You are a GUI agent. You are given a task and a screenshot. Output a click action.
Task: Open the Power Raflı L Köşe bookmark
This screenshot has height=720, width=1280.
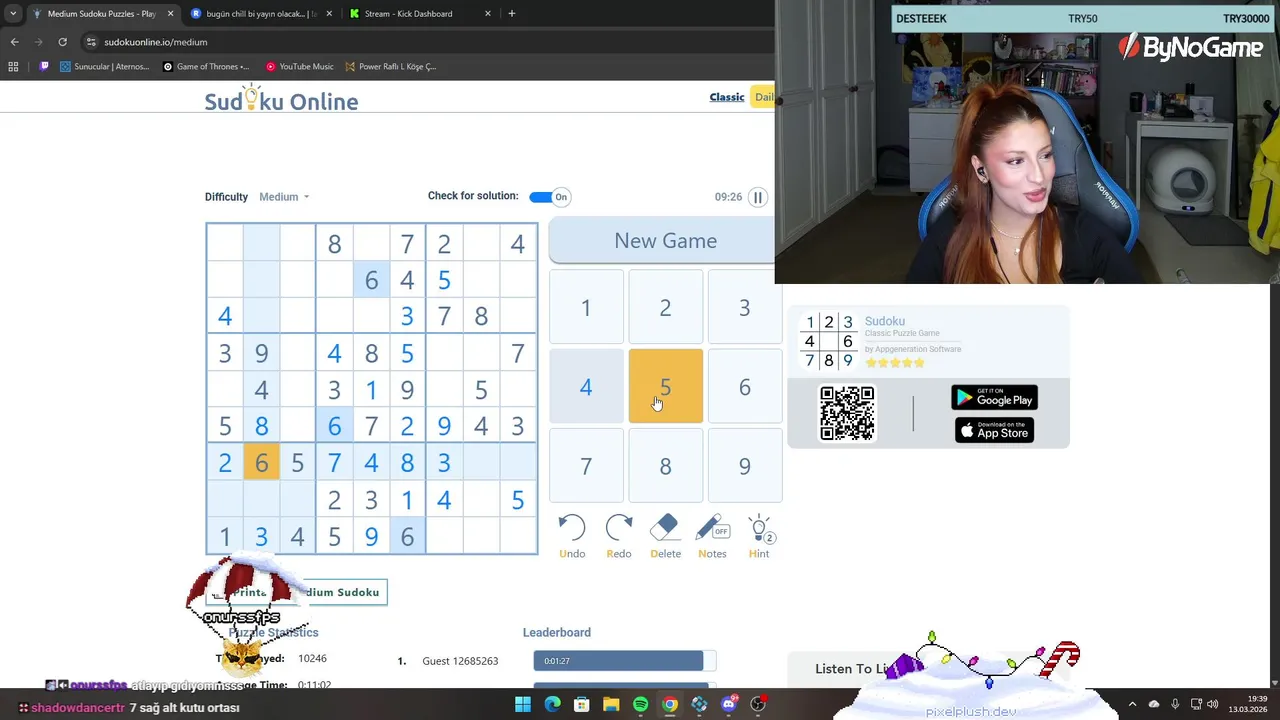pos(390,67)
